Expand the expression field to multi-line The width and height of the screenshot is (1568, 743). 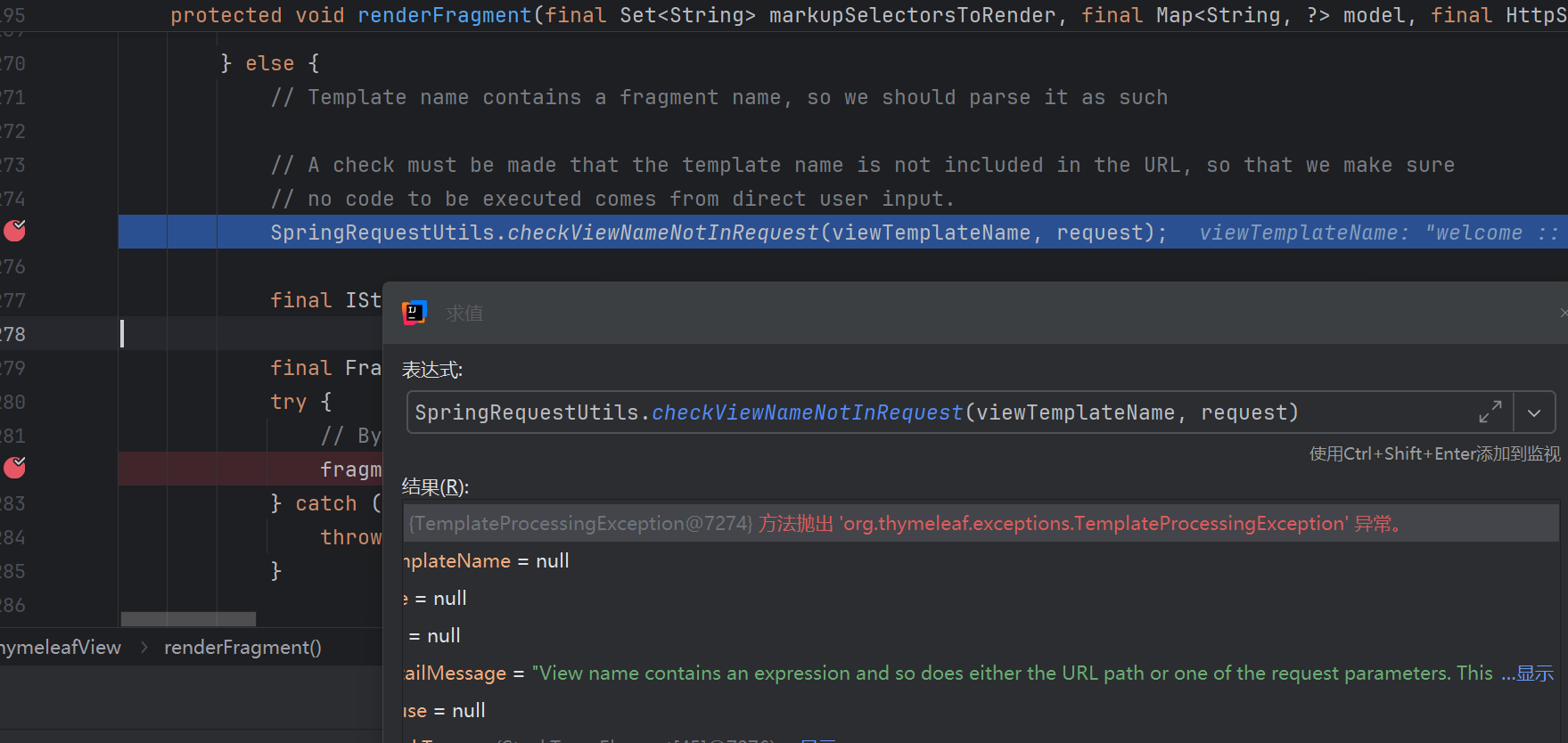click(x=1490, y=412)
